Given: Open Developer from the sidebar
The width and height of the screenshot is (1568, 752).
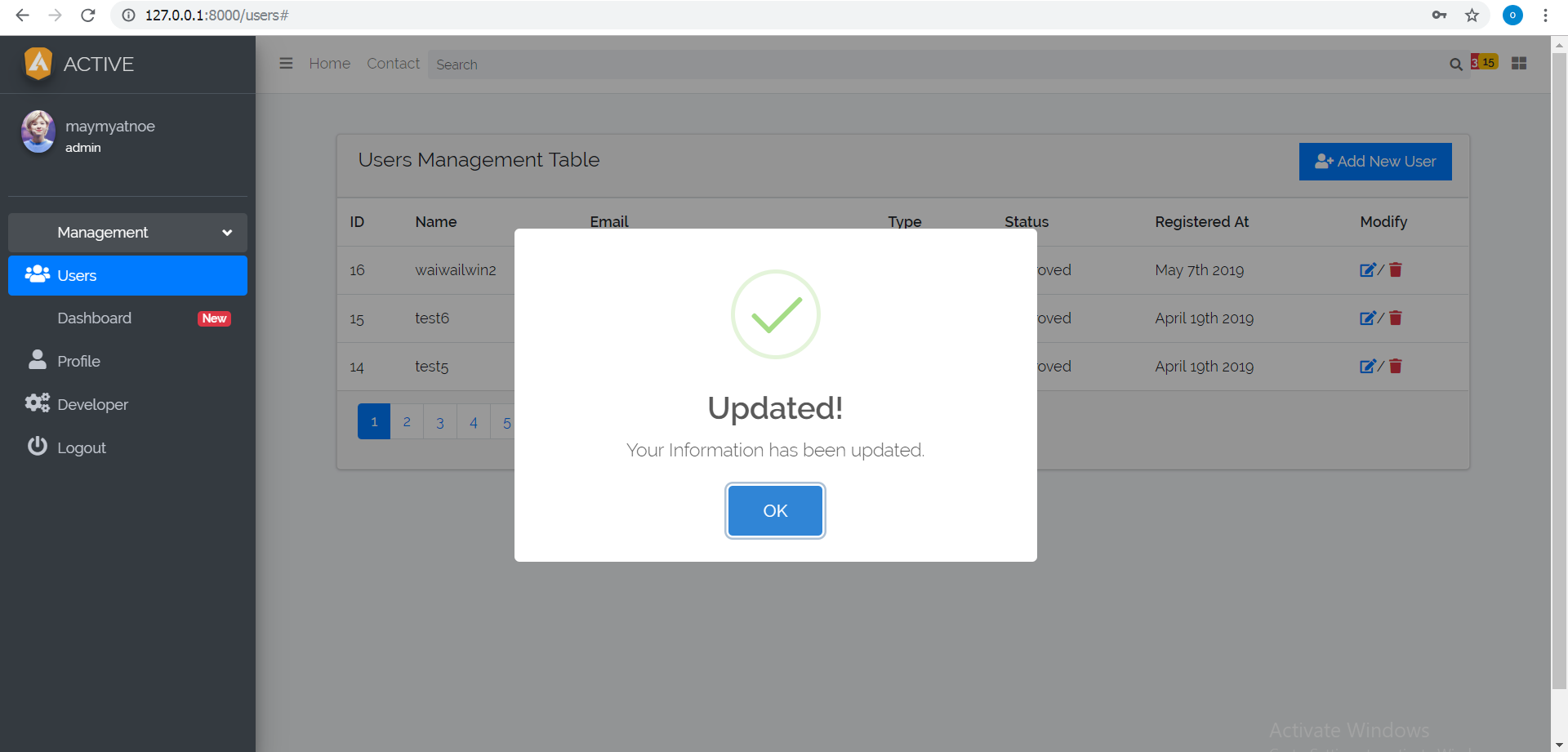Looking at the screenshot, I should [127, 405].
